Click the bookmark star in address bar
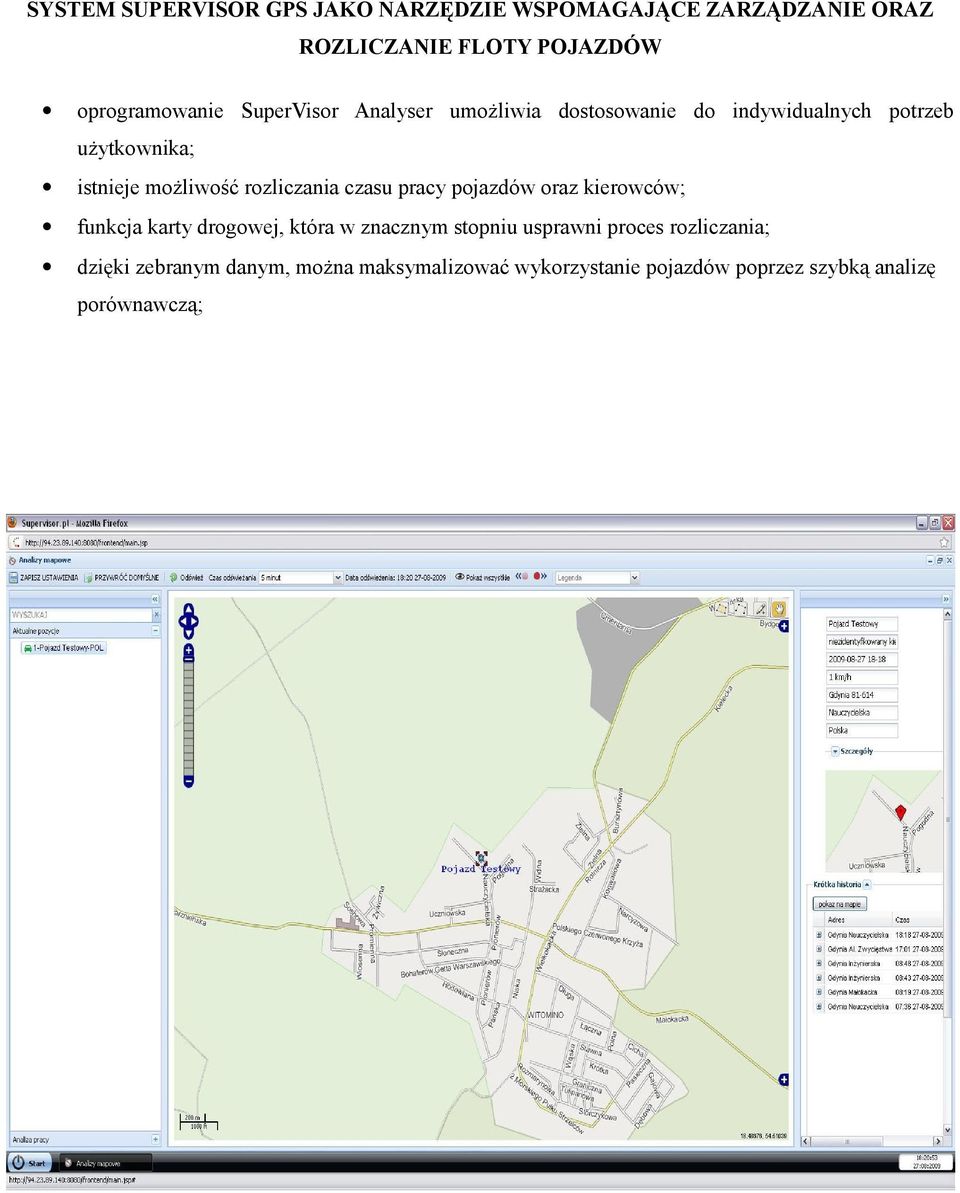960x1193 pixels. tap(944, 542)
